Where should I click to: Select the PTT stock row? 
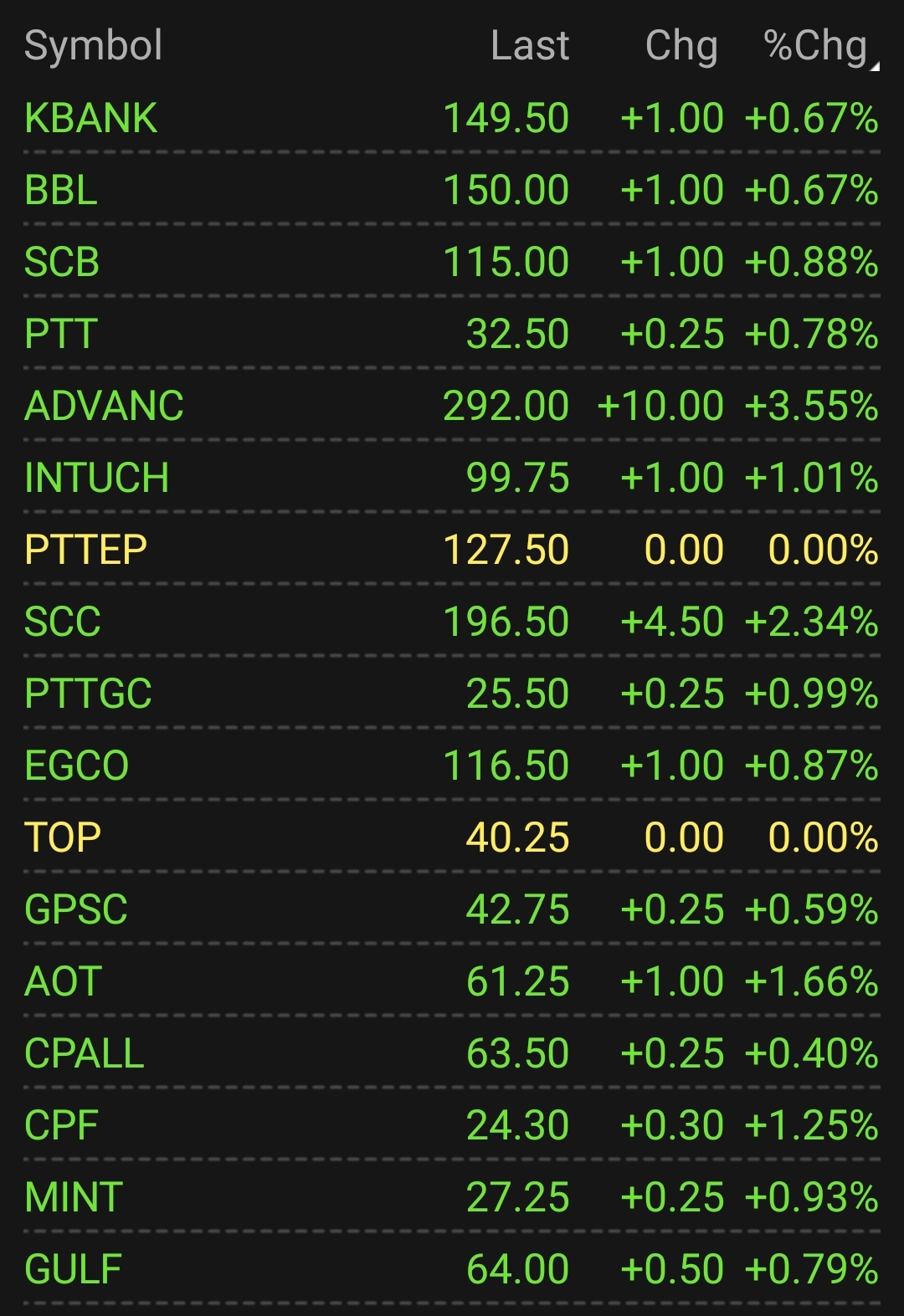click(452, 334)
